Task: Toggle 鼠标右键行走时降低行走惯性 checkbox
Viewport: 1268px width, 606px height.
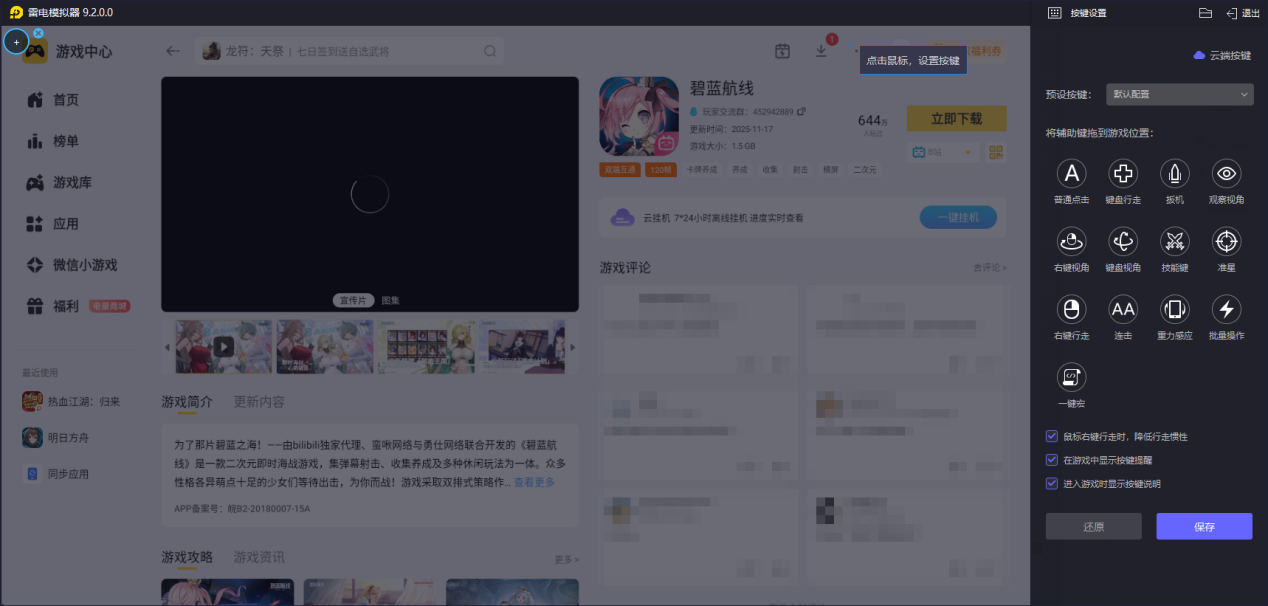Action: click(x=1051, y=437)
